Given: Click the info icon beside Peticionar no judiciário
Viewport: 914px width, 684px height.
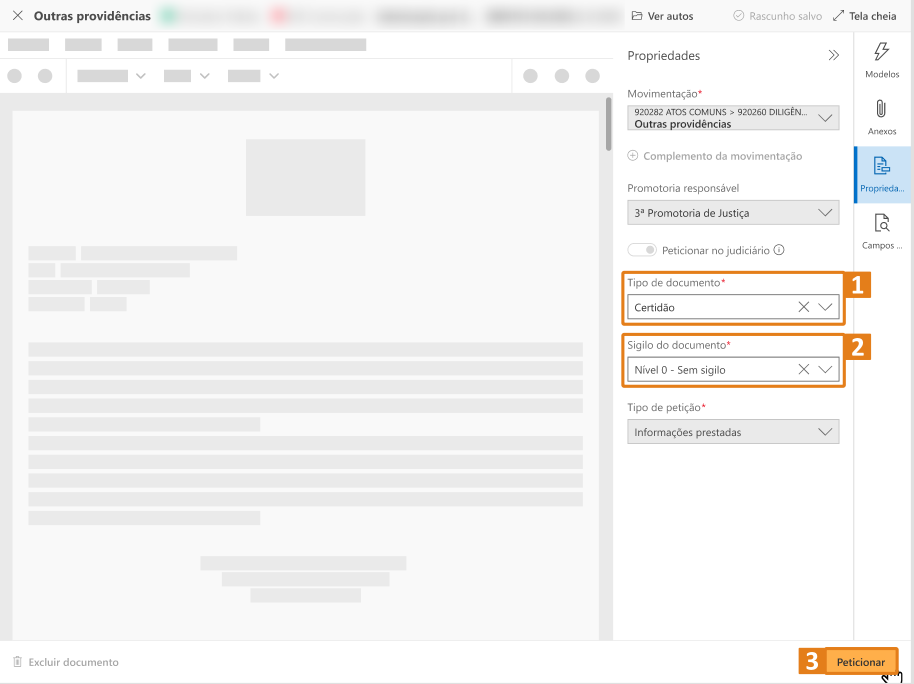Looking at the screenshot, I should [x=779, y=250].
